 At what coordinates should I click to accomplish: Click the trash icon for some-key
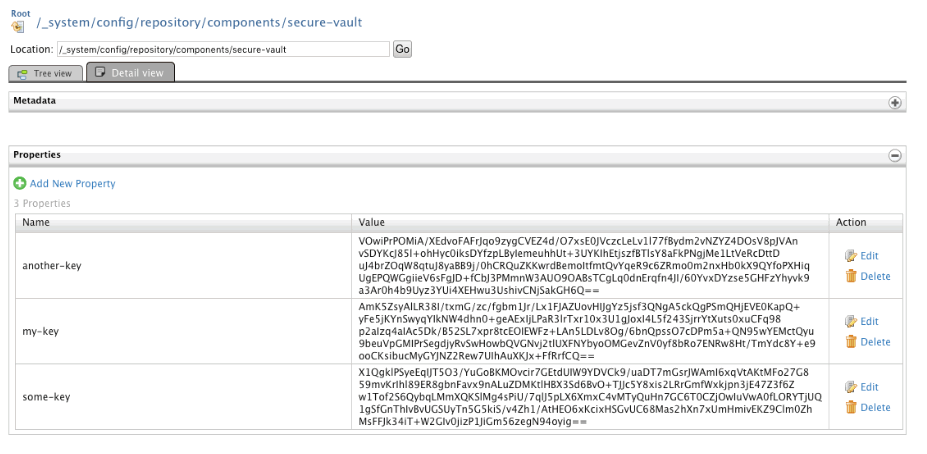(x=851, y=408)
